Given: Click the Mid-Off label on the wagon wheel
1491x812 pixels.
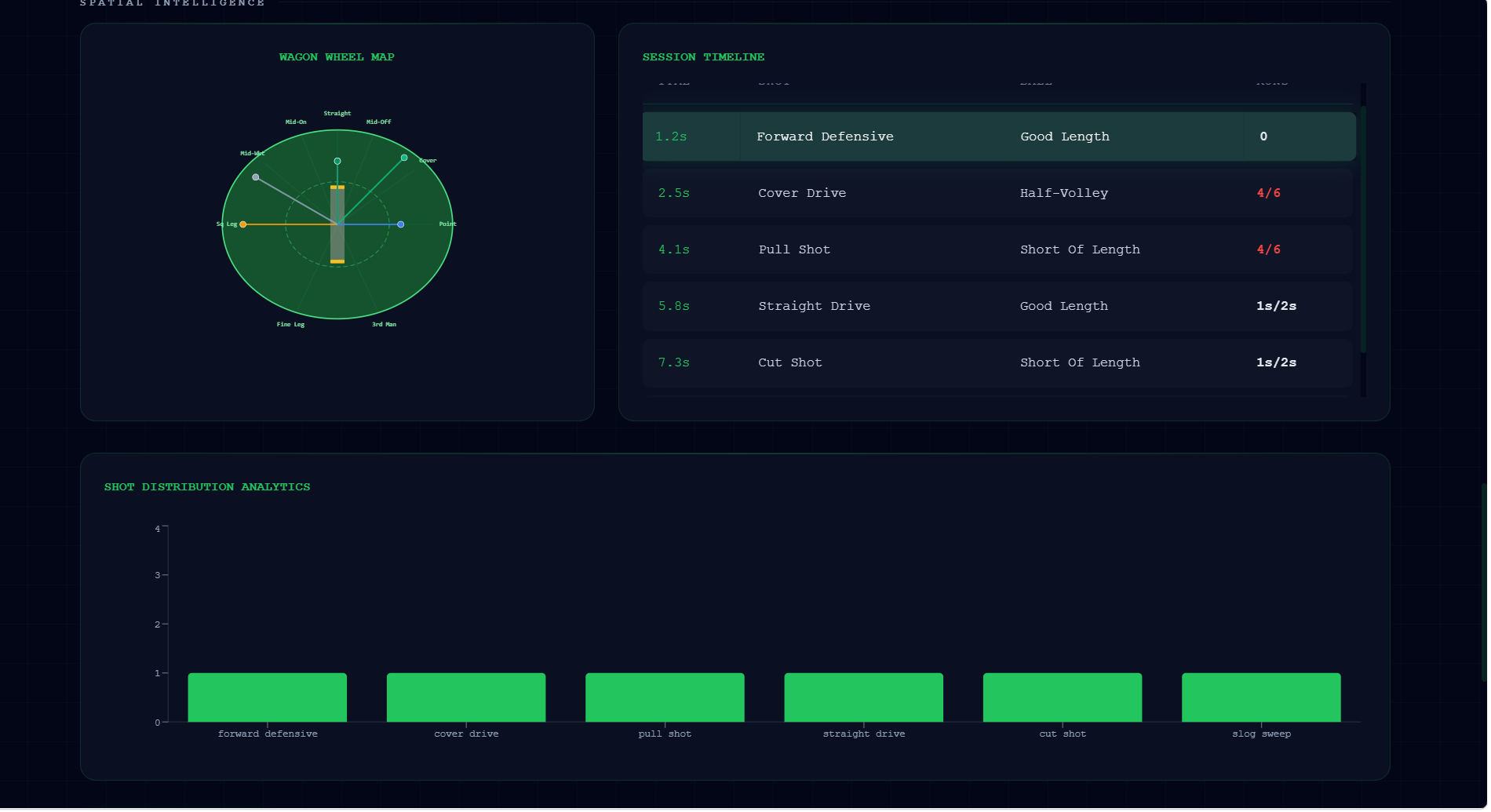Looking at the screenshot, I should pyautogui.click(x=378, y=122).
